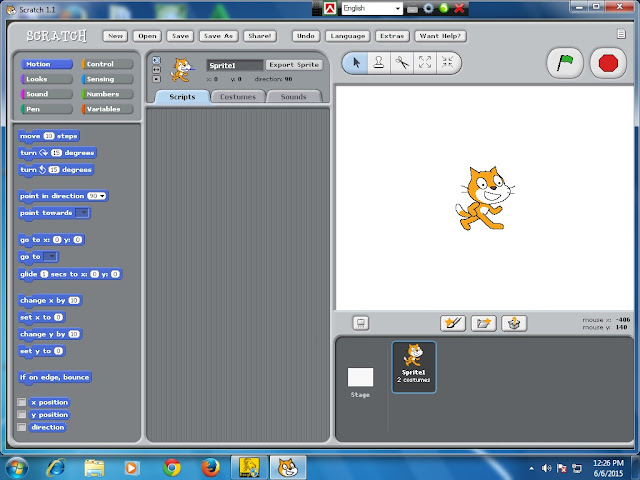Open the project notes icon
The image size is (640, 480).
[621, 34]
